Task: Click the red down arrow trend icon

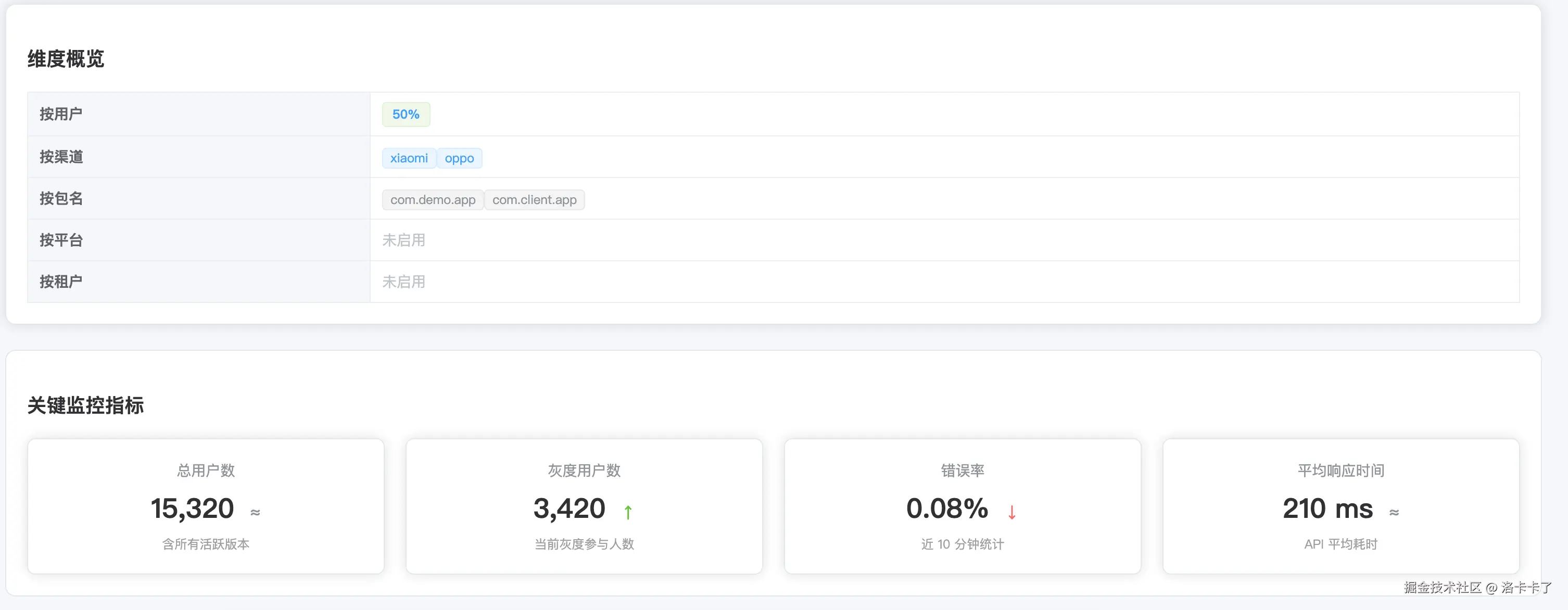Action: [1011, 512]
